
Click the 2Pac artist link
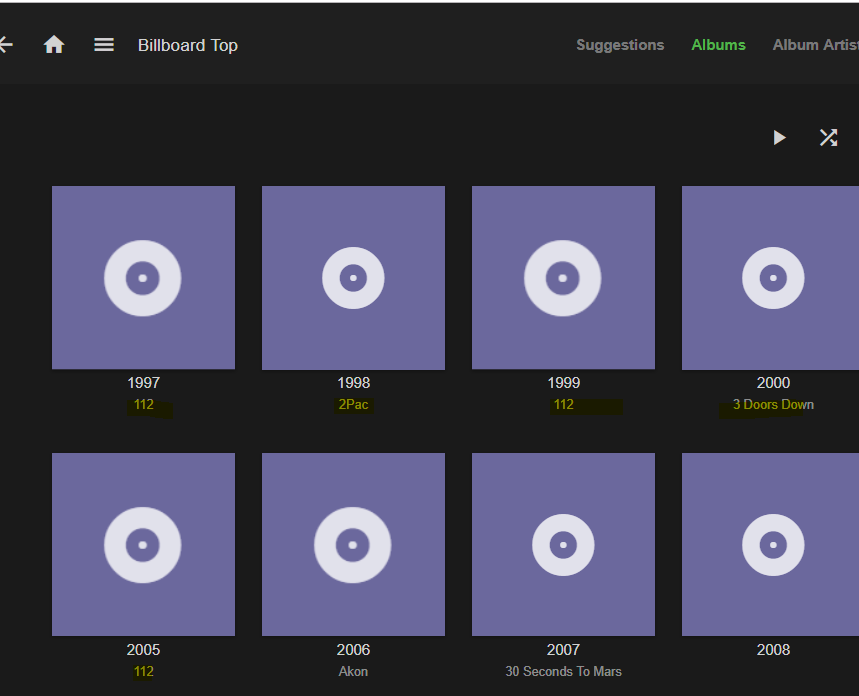[353, 405]
